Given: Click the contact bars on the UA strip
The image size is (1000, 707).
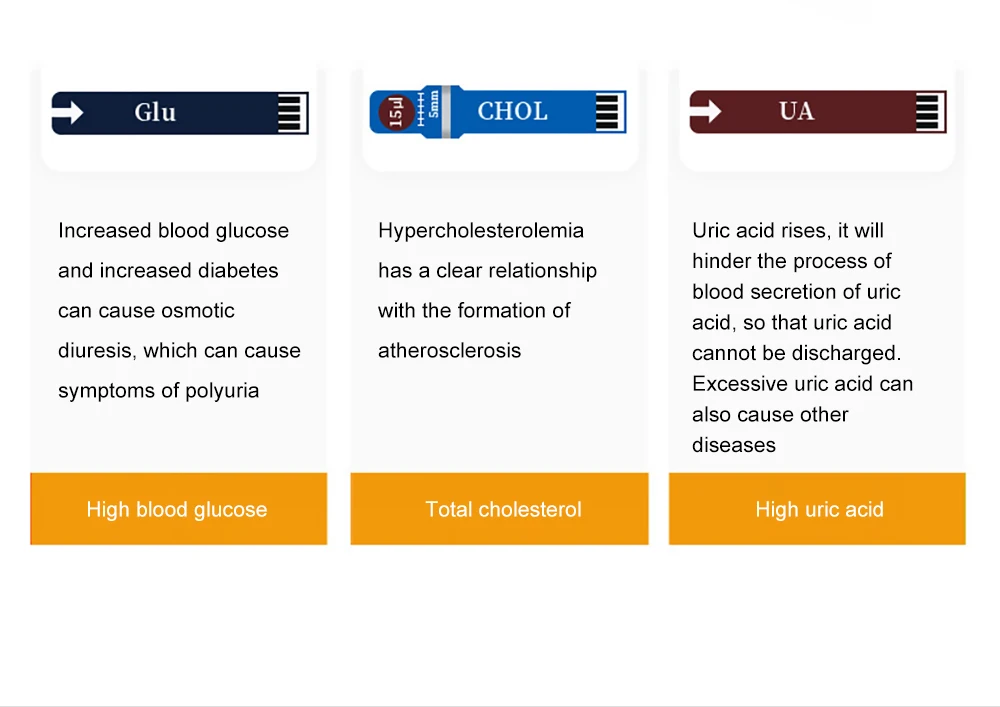Looking at the screenshot, I should click(x=927, y=111).
